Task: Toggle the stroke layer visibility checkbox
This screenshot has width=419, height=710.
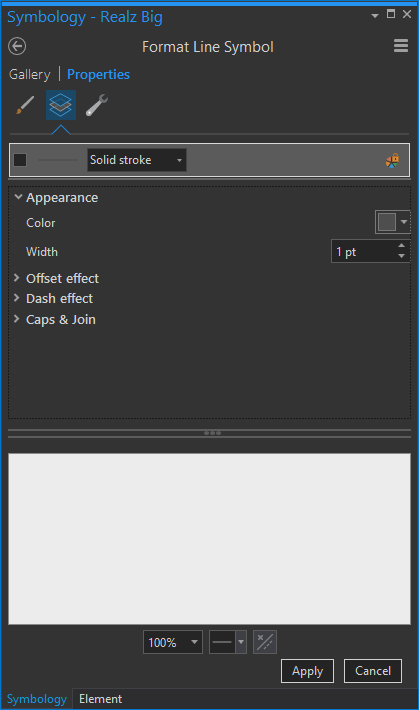Action: pos(20,160)
